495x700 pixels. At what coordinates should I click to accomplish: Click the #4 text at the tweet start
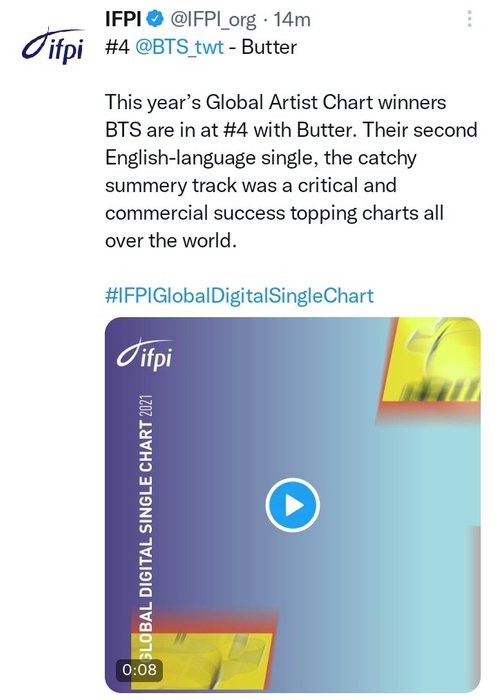point(117,47)
